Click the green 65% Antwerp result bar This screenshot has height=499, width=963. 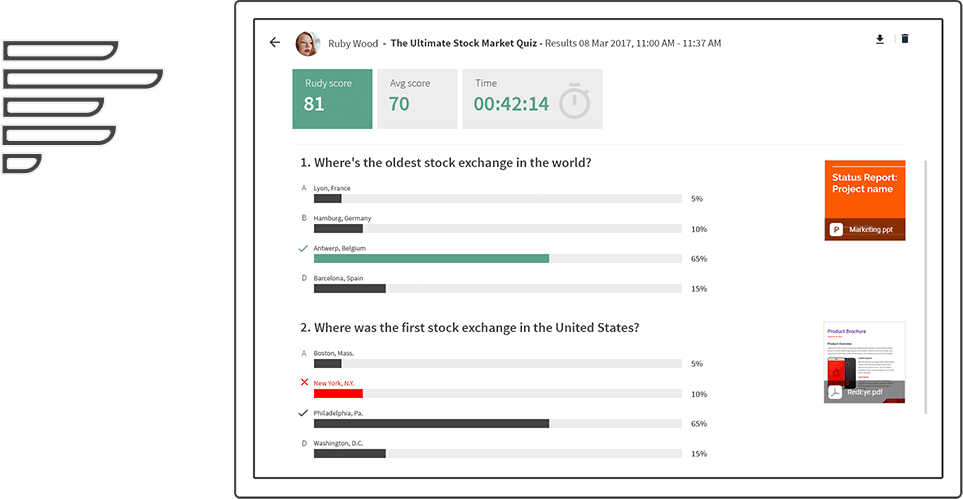coord(431,259)
